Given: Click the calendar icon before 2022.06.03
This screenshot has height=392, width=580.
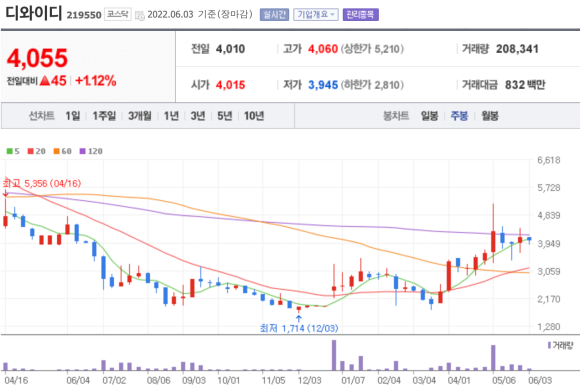Looking at the screenshot, I should coord(139,16).
